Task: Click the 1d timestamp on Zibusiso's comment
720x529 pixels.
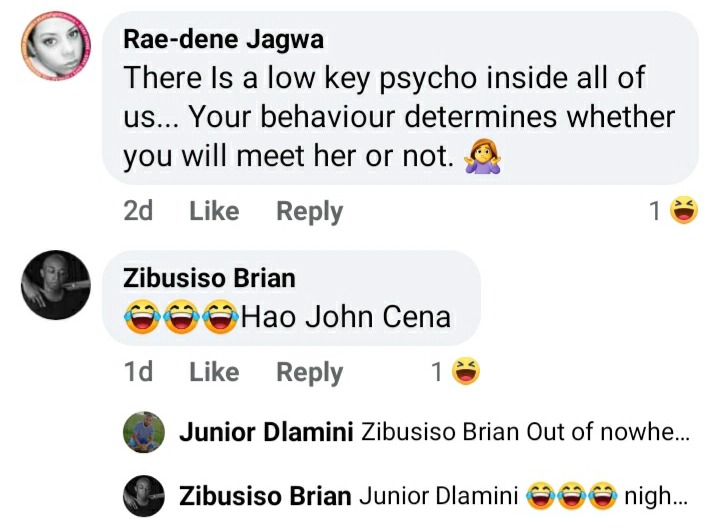Action: (x=138, y=372)
